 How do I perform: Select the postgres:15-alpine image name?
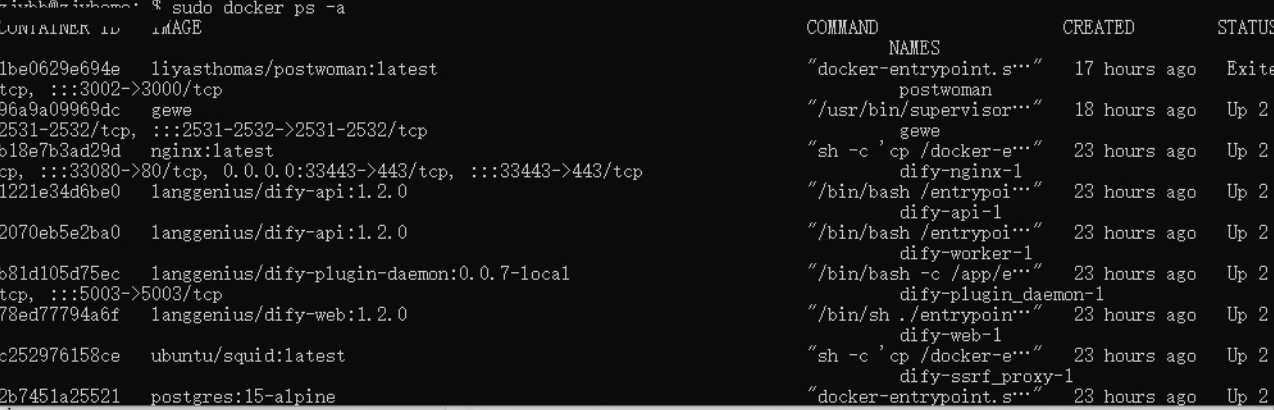pyautogui.click(x=243, y=397)
